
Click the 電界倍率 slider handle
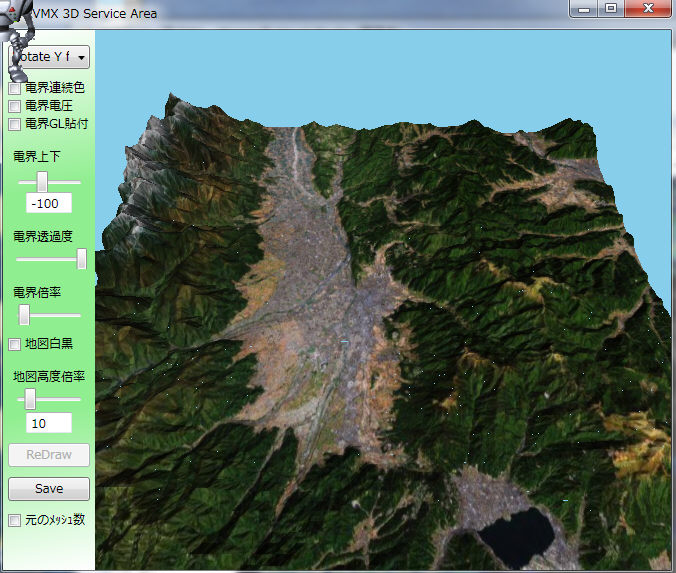pyautogui.click(x=24, y=315)
